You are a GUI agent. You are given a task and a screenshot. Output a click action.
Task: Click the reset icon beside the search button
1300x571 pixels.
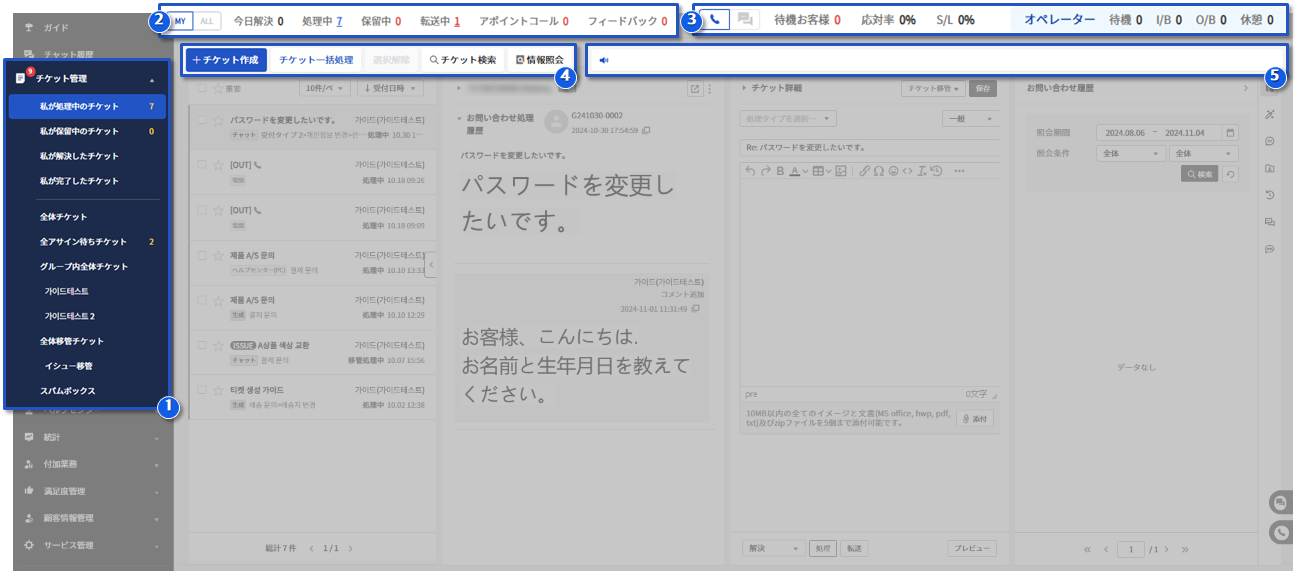[x=1230, y=174]
